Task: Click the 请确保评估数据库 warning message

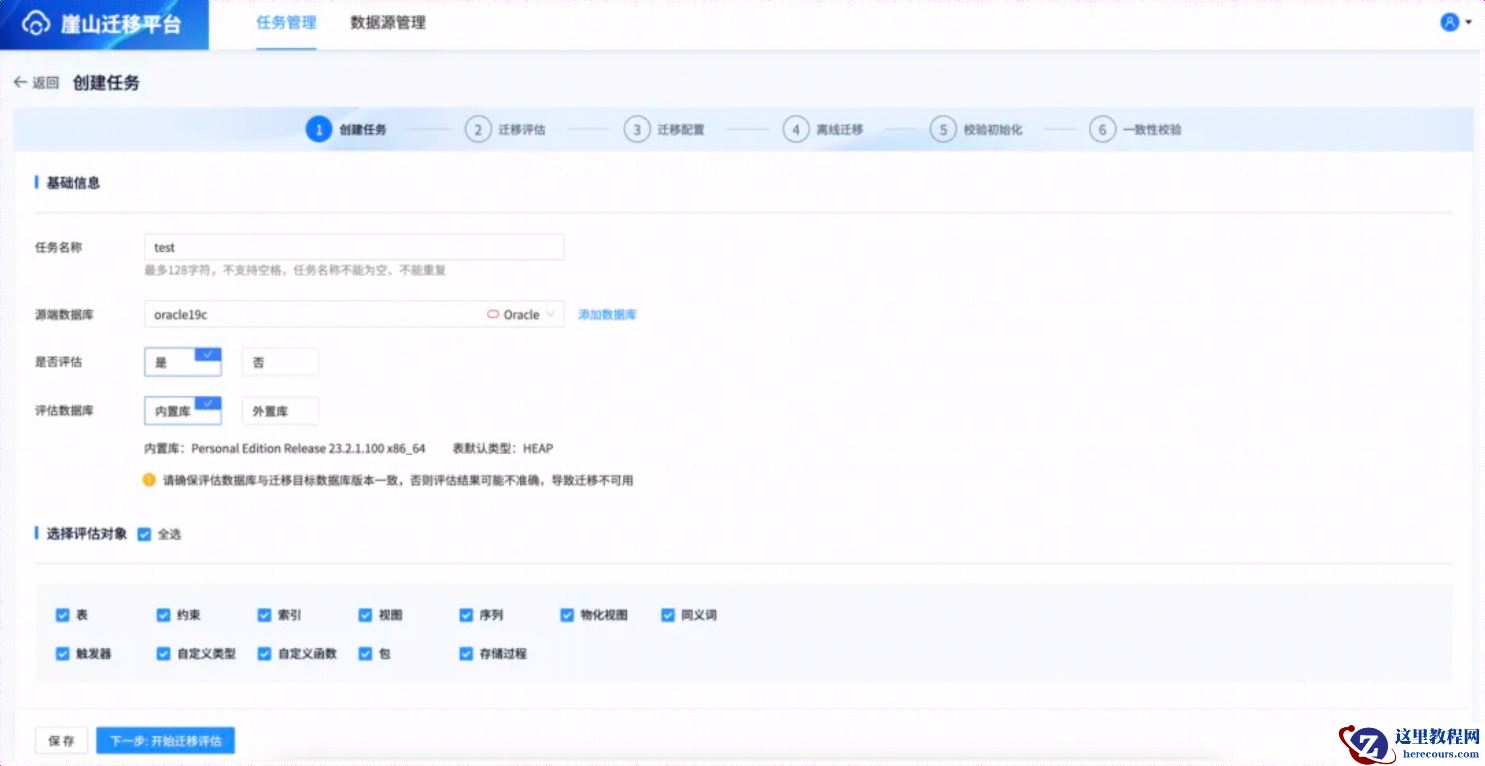Action: click(398, 480)
